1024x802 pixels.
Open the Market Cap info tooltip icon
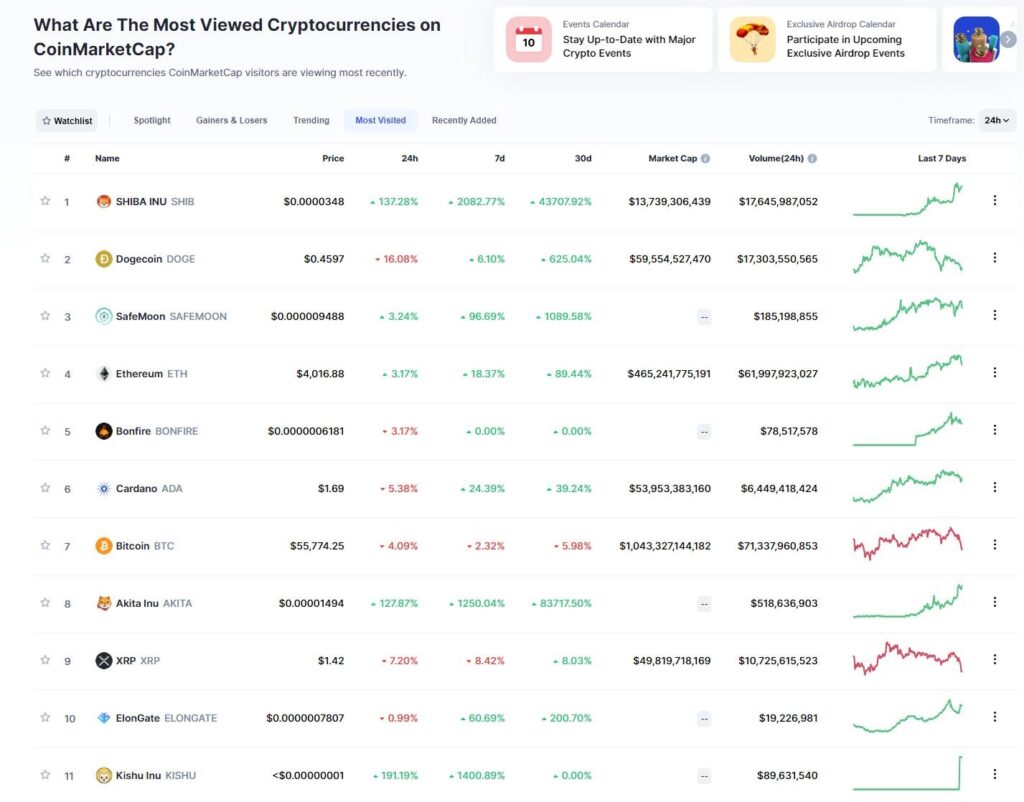click(705, 159)
